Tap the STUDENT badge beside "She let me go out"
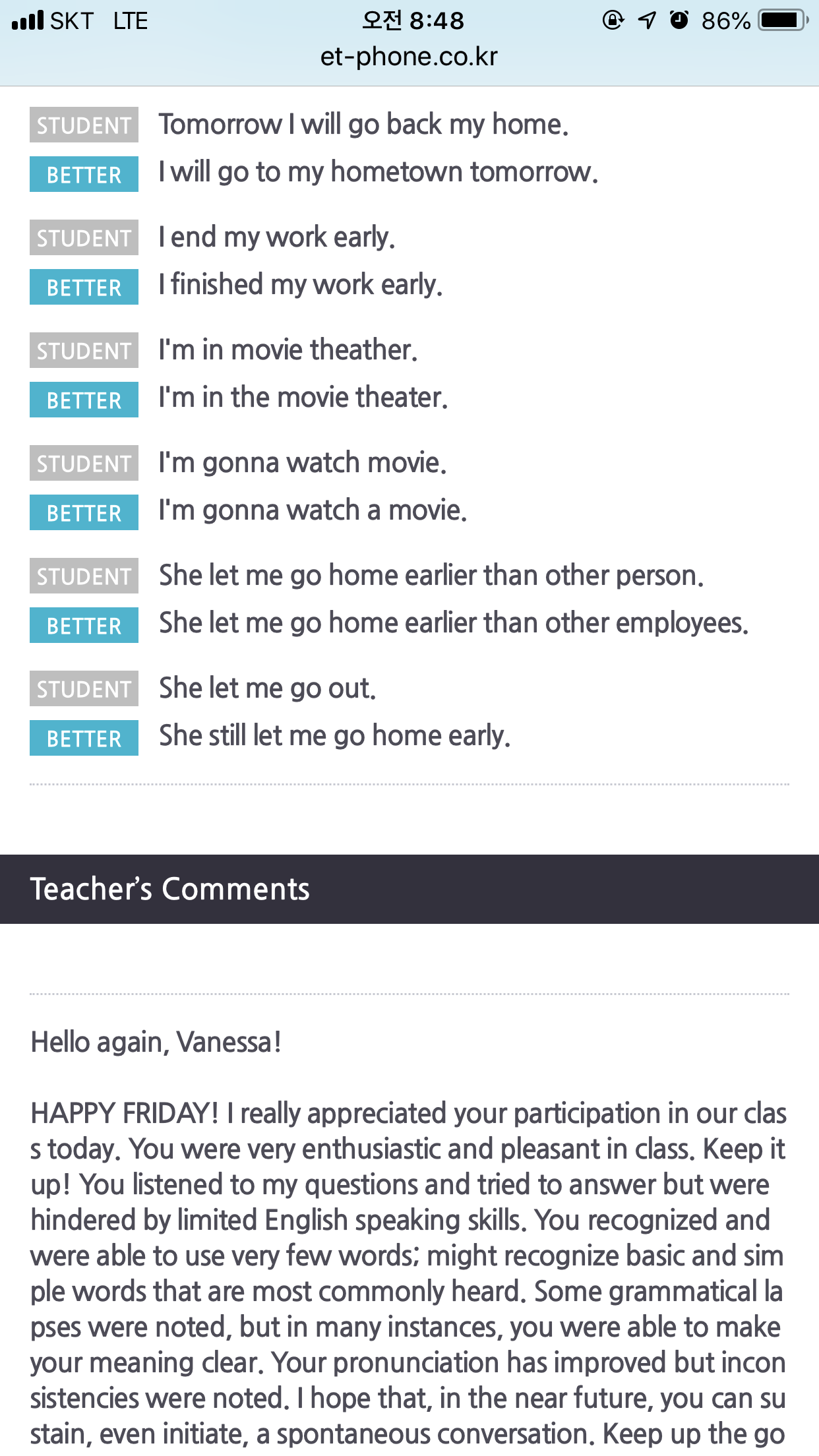 coord(84,689)
